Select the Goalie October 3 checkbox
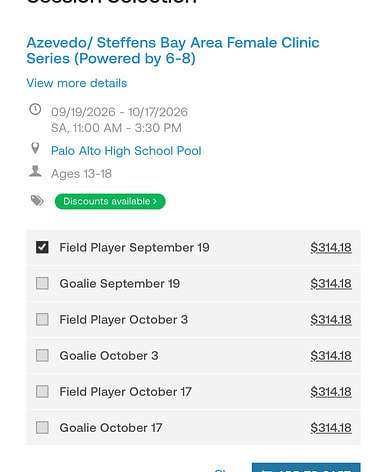387x472 pixels. point(42,355)
